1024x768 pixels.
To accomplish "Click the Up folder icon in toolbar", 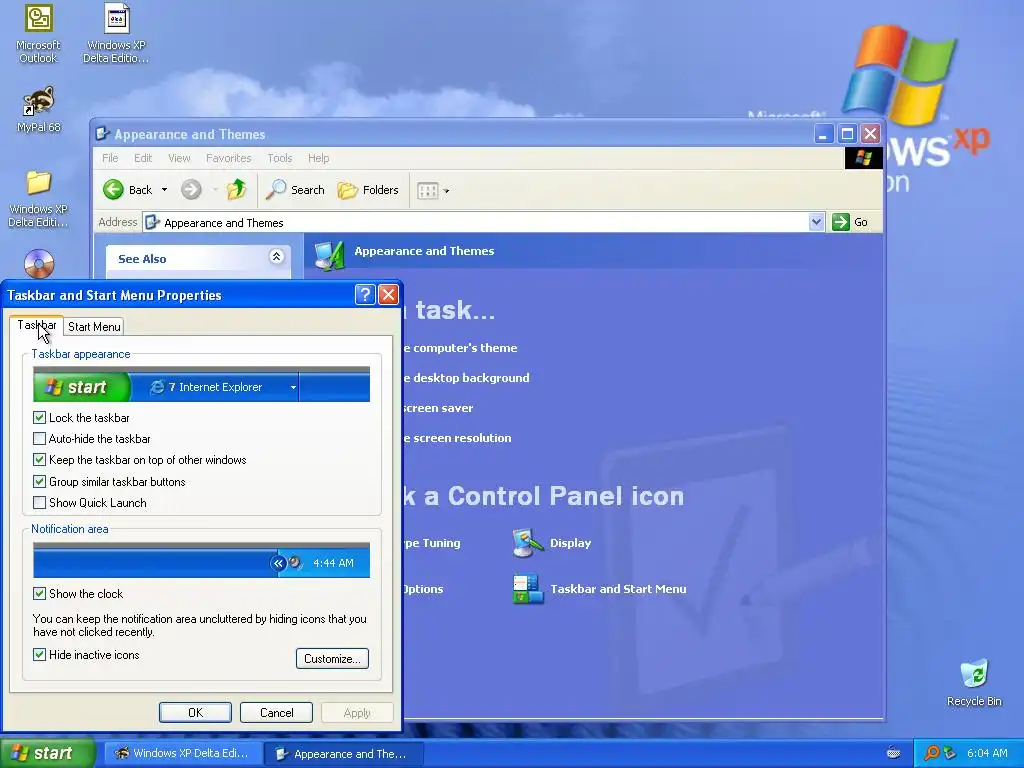I will (236, 189).
